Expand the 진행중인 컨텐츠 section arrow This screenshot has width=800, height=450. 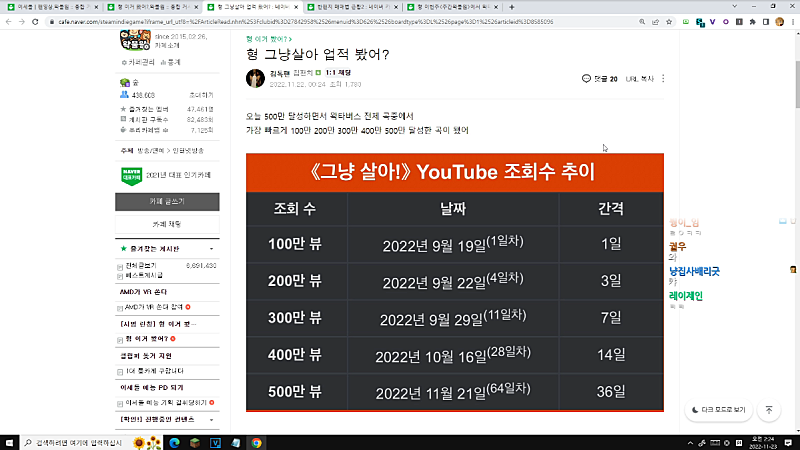click(211, 417)
